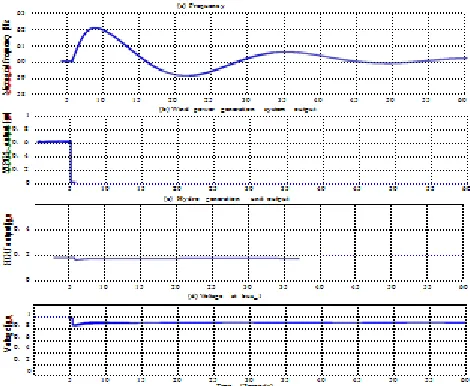The image size is (470, 386).
Task: Select the frequency curve's first peak
Action: [x=96, y=28]
